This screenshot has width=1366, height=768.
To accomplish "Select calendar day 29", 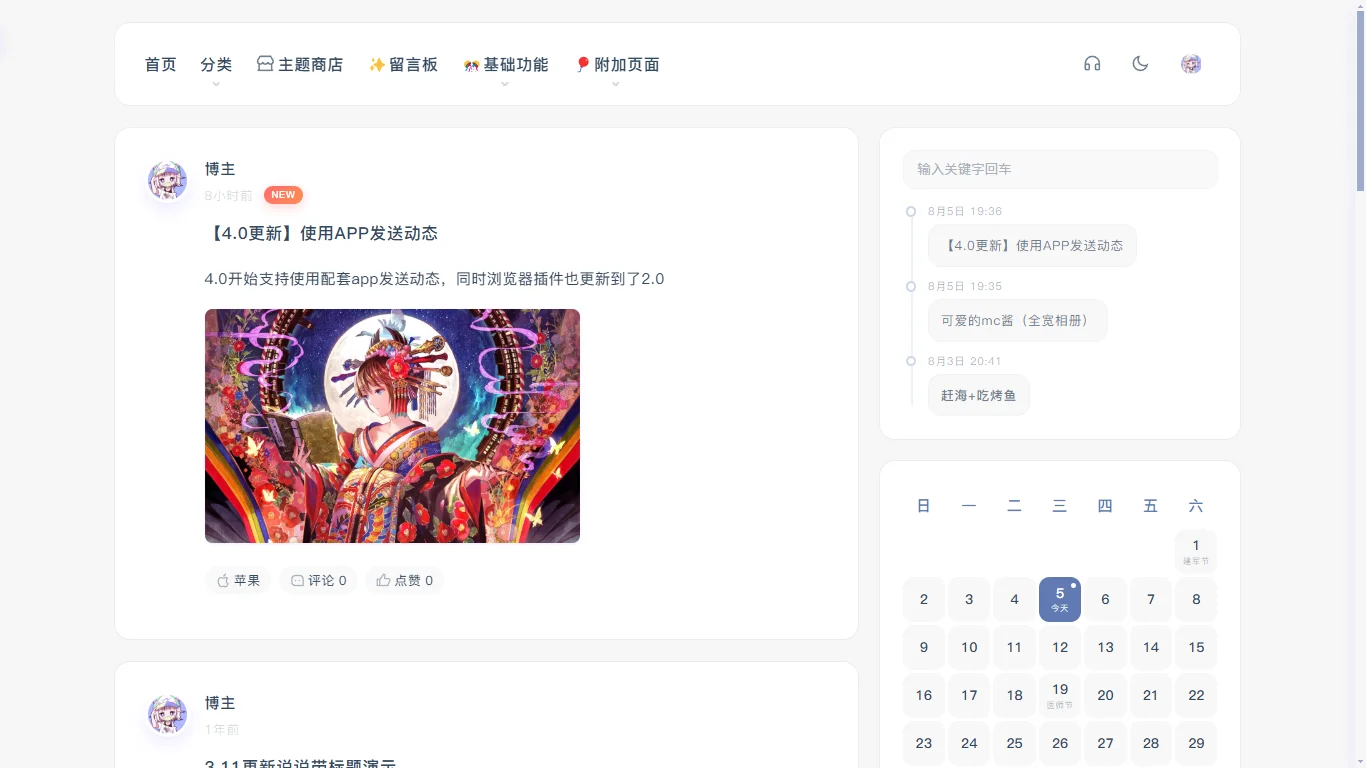I will pos(1196,743).
